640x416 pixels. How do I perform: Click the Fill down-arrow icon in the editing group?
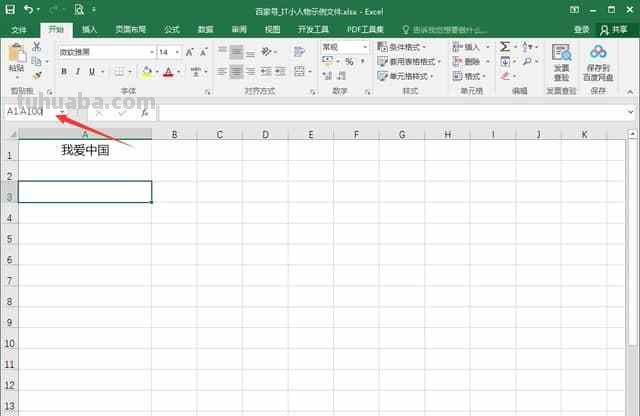tap(505, 61)
